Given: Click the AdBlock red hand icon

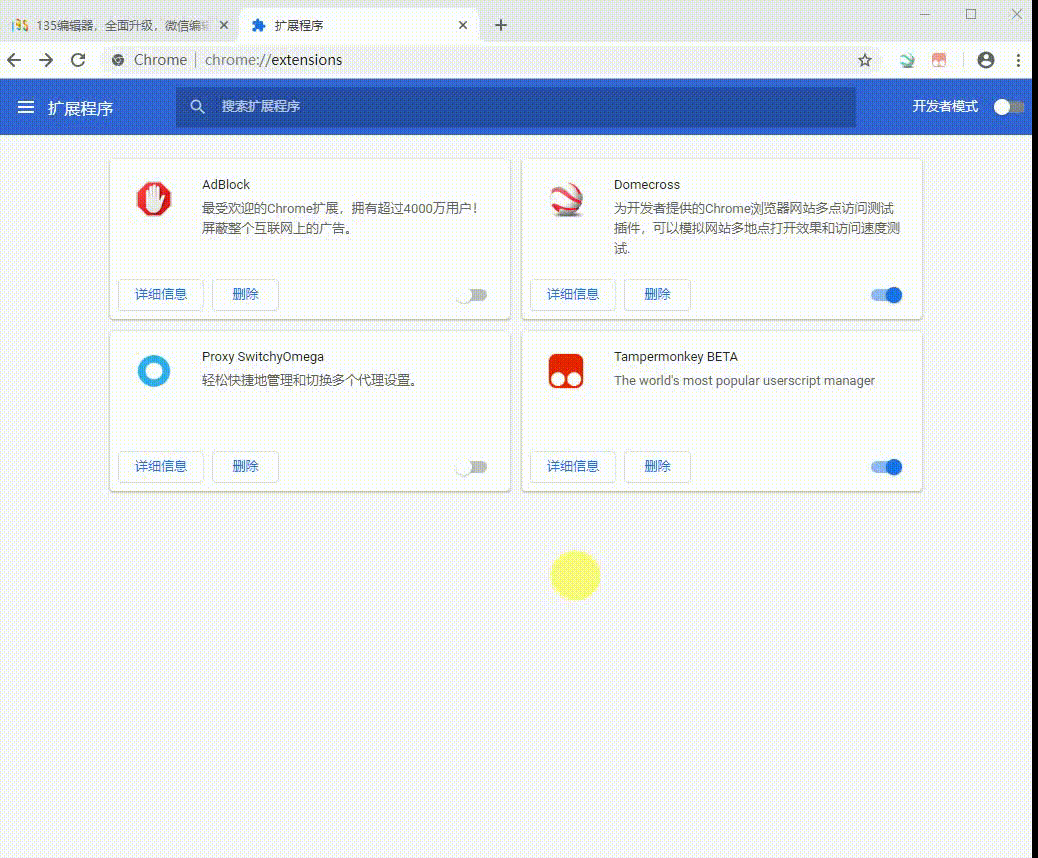Looking at the screenshot, I should tap(154, 199).
